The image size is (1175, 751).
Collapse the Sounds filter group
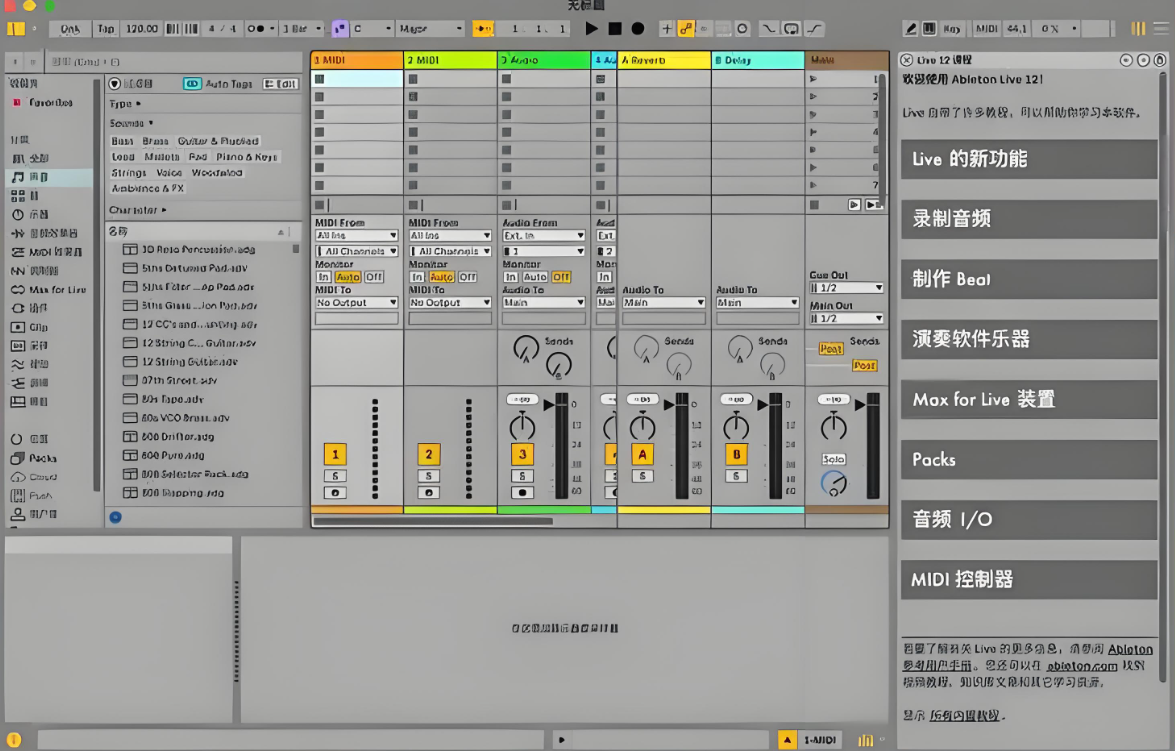tap(131, 124)
